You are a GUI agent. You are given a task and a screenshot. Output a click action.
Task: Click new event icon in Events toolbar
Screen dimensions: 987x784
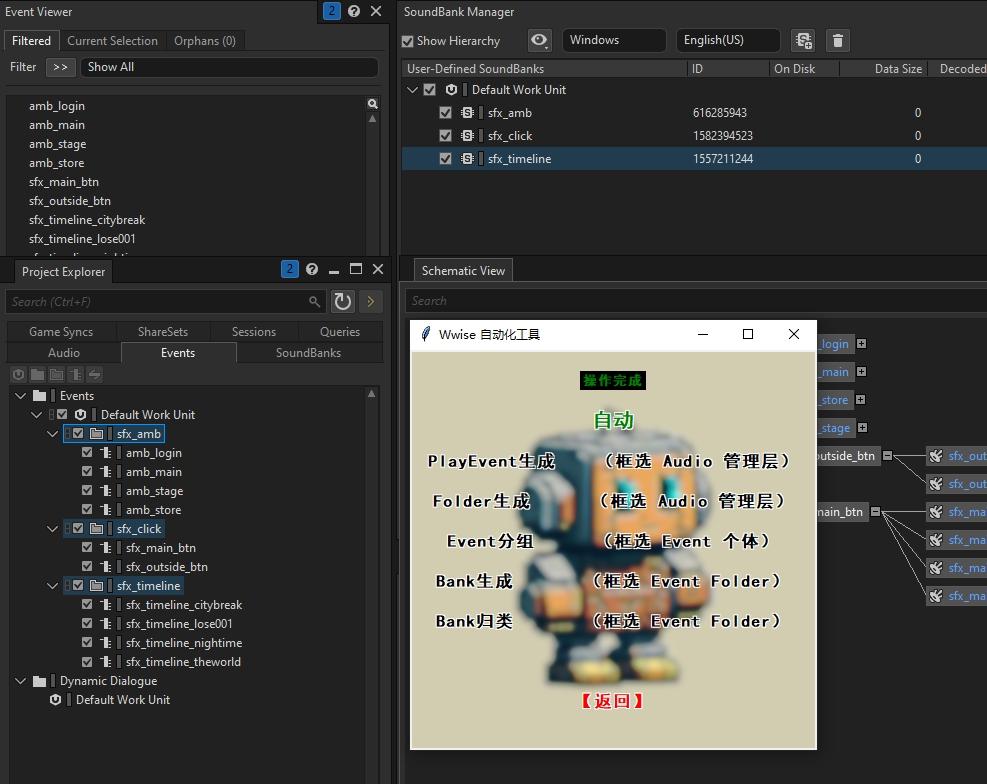pyautogui.click(x=76, y=375)
